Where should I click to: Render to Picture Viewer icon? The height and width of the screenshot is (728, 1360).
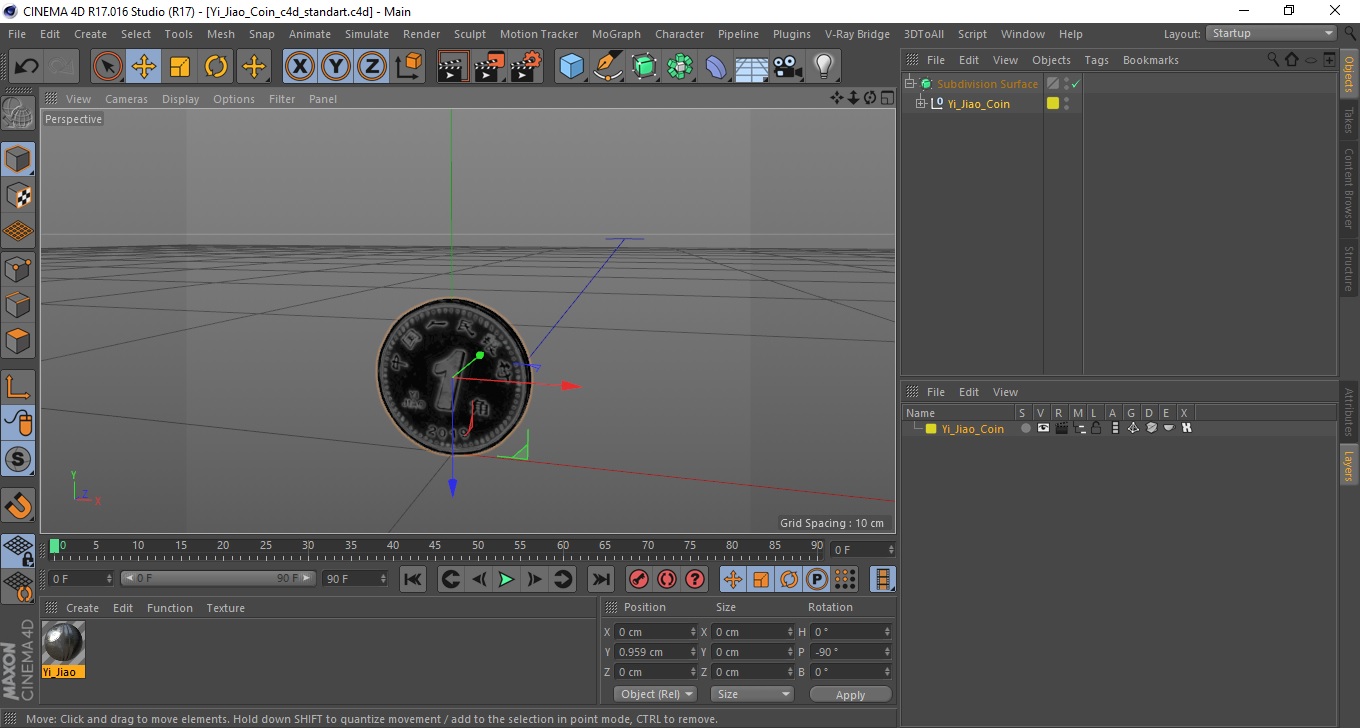click(x=489, y=67)
